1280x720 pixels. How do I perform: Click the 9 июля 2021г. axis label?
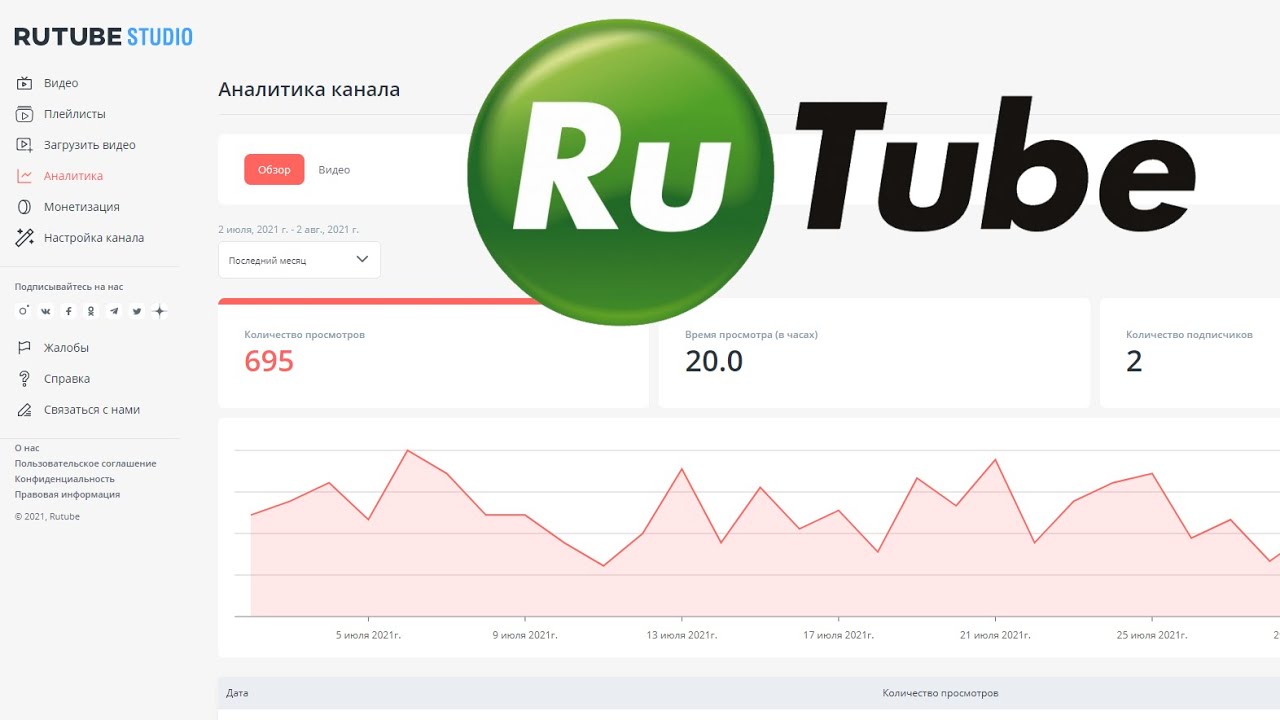(x=525, y=635)
